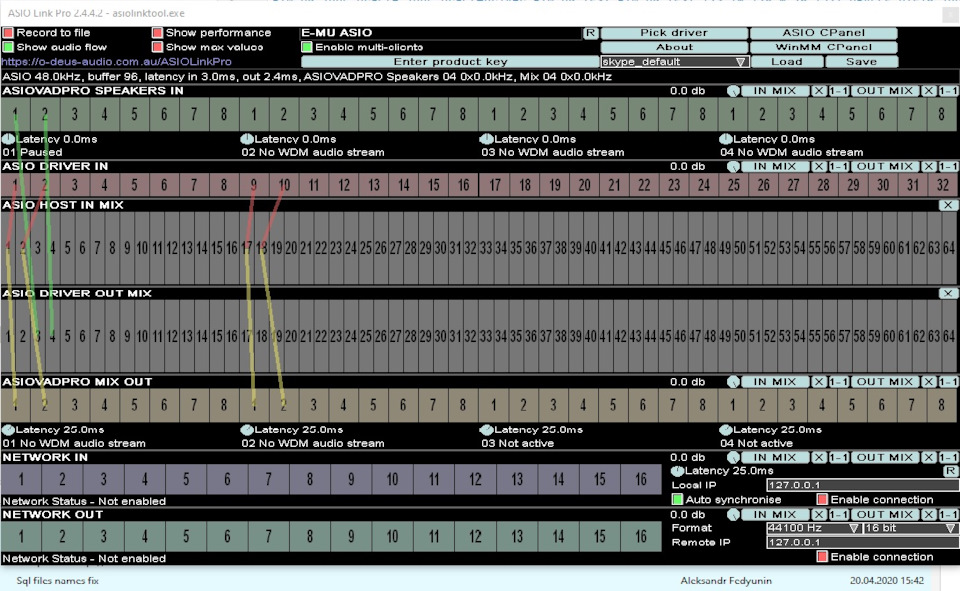Click the Network In Latency 25.0ms knob
The width and height of the screenshot is (960, 591).
point(677,471)
